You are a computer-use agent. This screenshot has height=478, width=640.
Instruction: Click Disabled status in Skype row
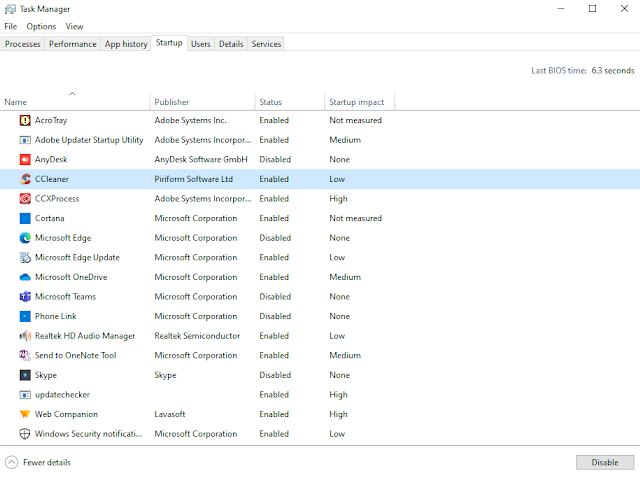click(x=275, y=375)
